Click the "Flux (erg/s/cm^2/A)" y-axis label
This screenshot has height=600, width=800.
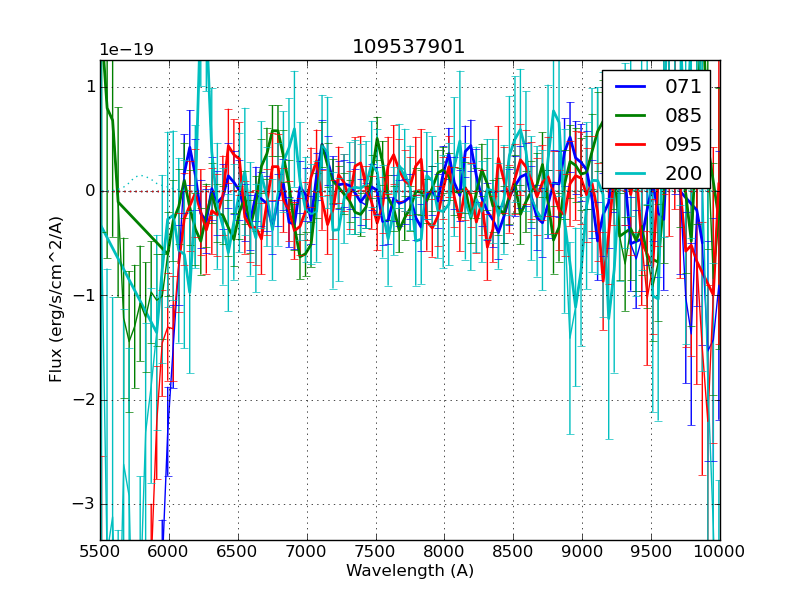pos(57,298)
